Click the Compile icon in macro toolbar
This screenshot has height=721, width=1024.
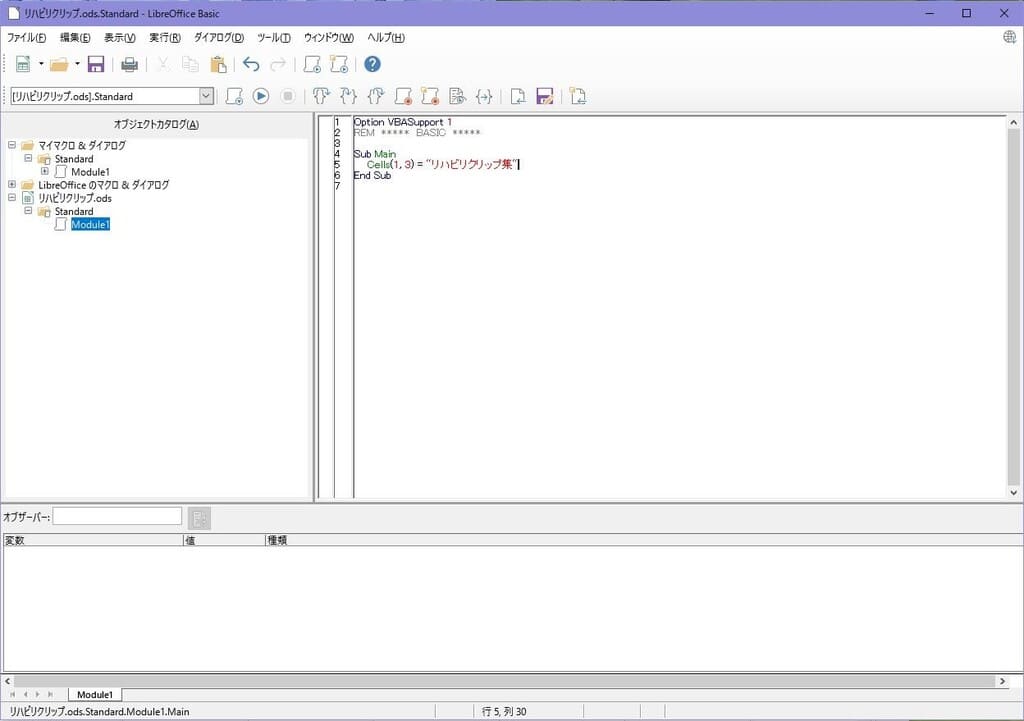pos(234,96)
